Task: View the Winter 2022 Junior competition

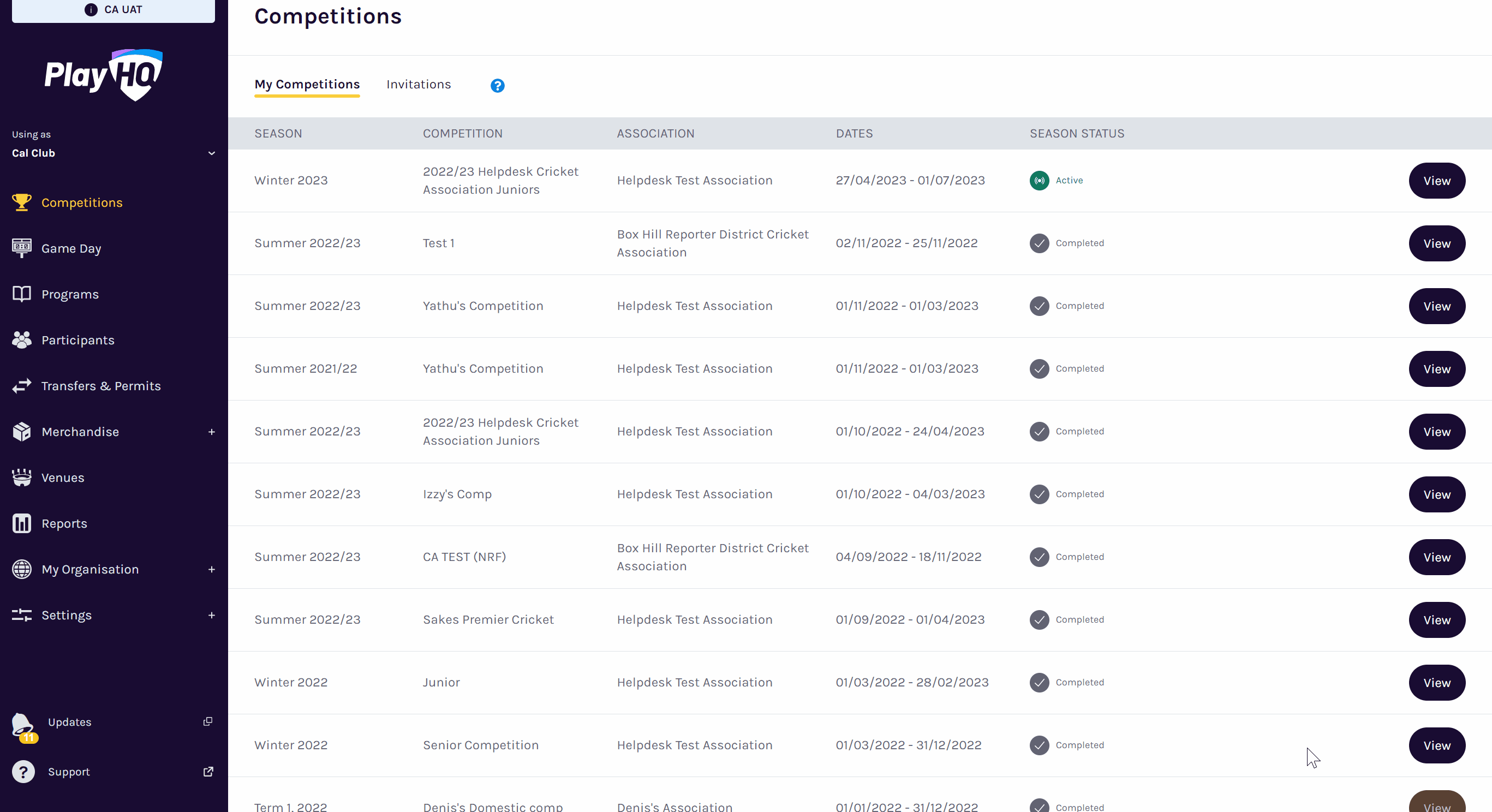Action: click(1437, 682)
